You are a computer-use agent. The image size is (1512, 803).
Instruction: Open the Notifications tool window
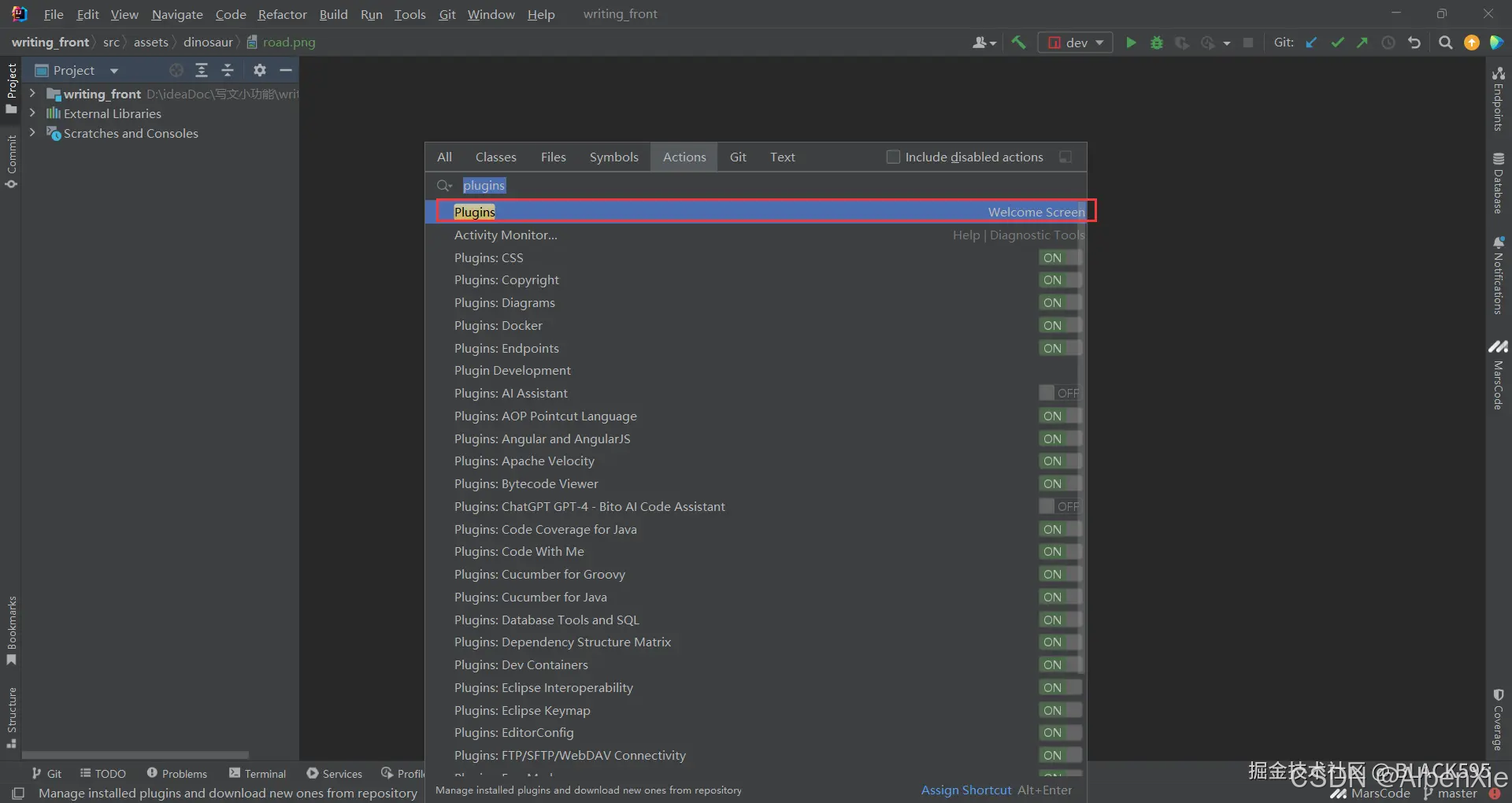1498,275
